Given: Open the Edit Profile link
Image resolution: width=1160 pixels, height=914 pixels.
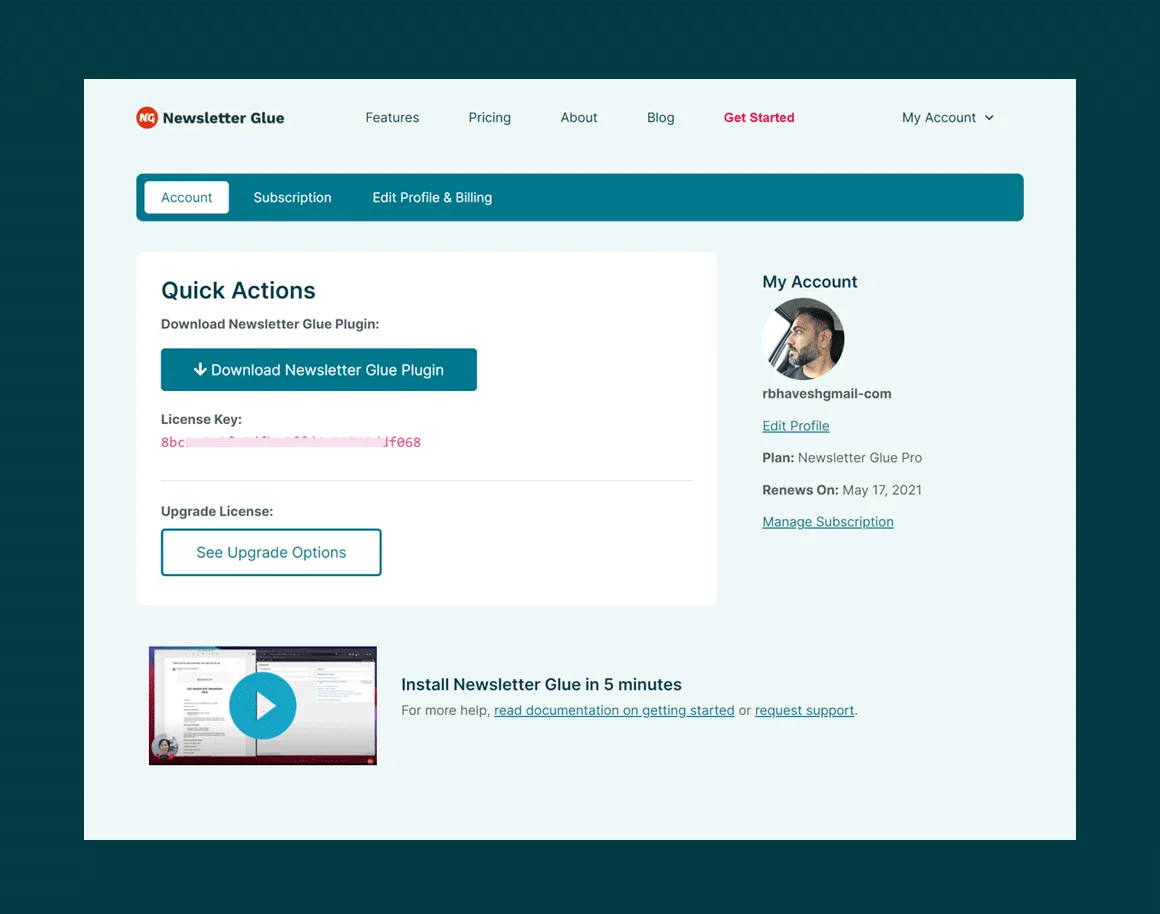Looking at the screenshot, I should [795, 426].
